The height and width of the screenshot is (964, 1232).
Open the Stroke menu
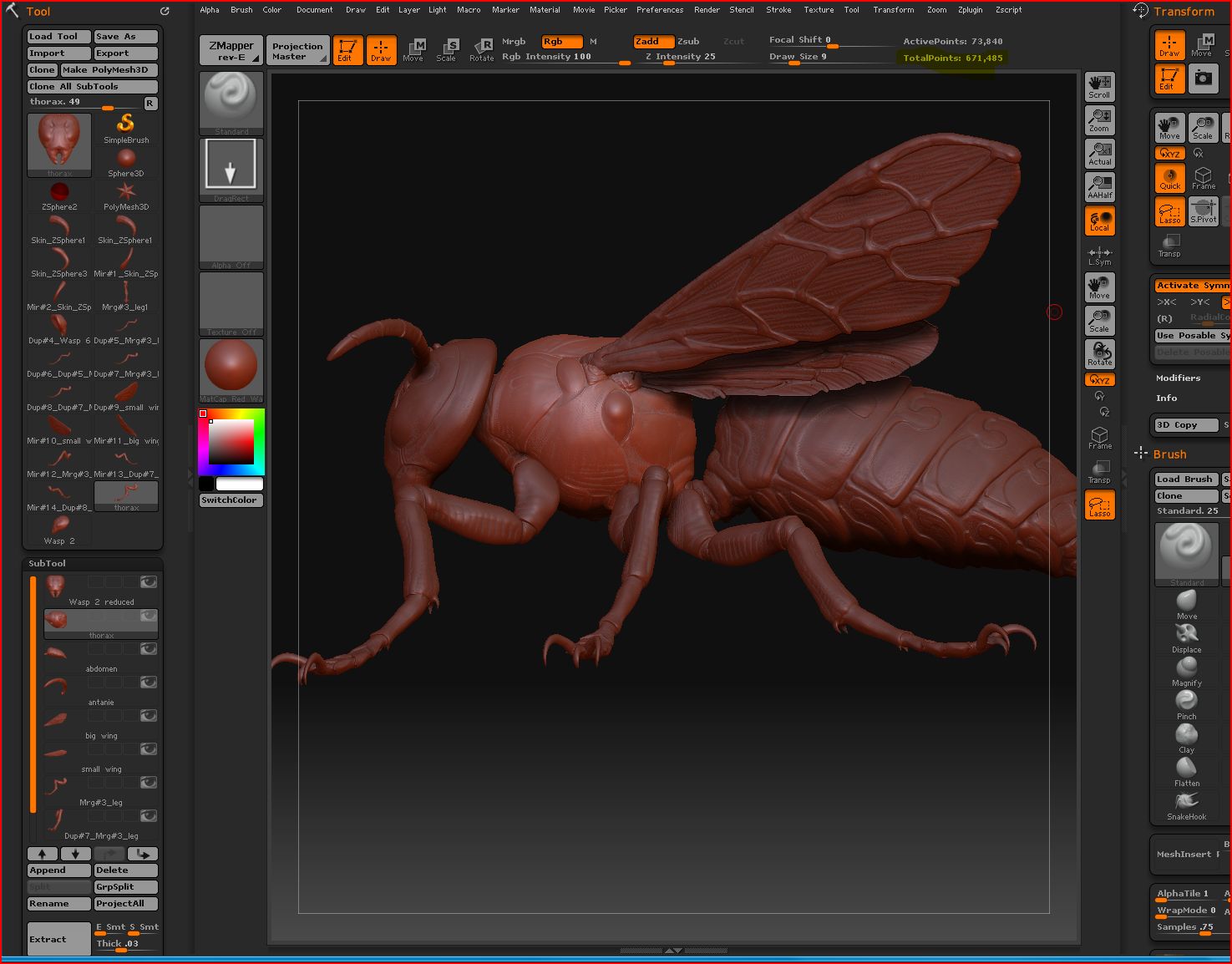778,10
